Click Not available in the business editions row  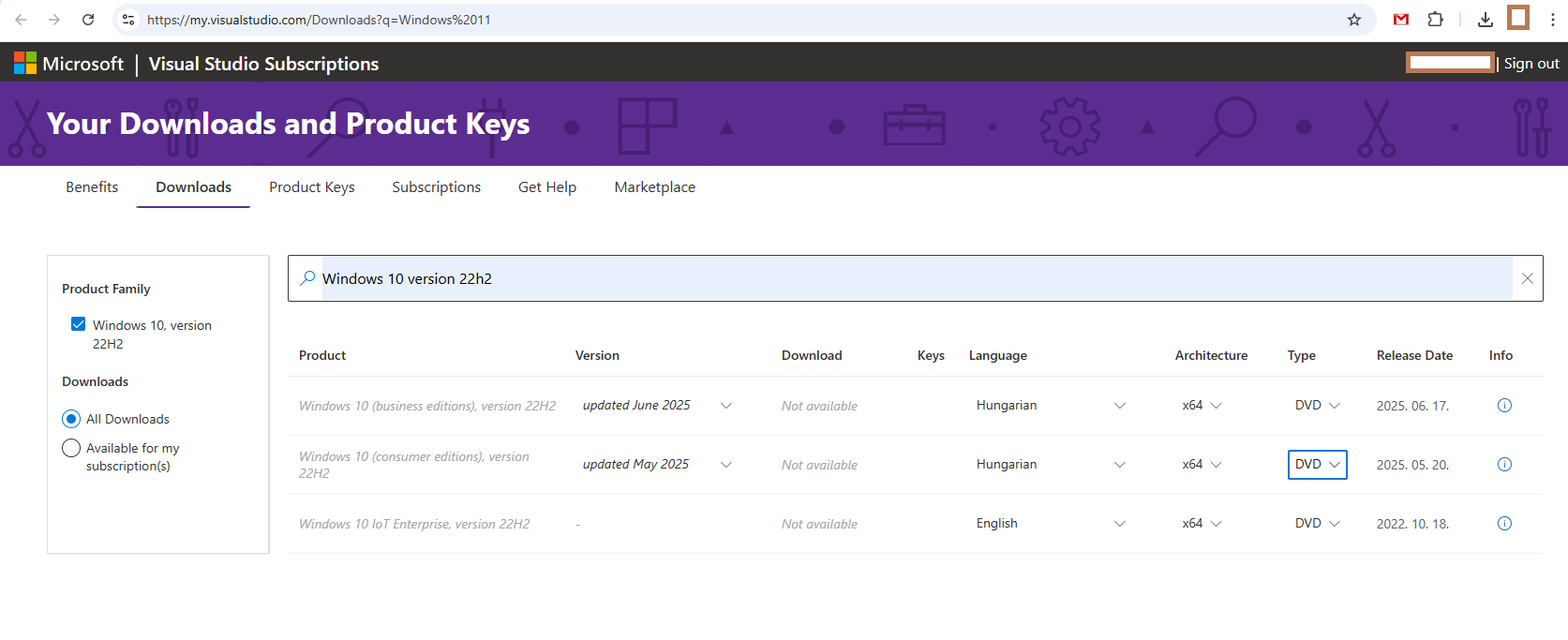click(x=819, y=406)
